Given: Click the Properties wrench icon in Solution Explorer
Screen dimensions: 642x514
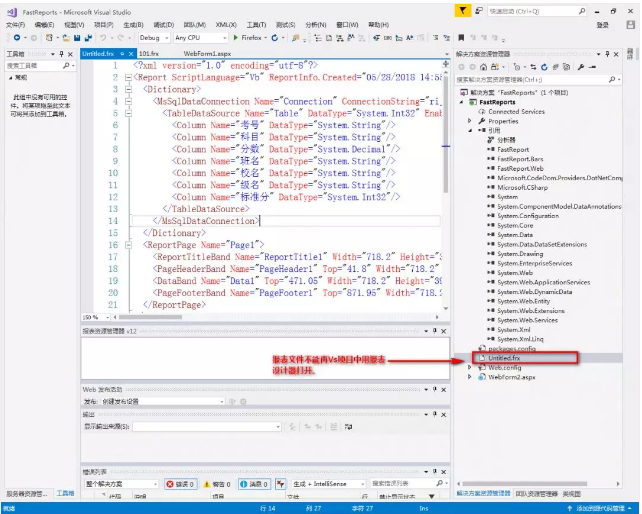Looking at the screenshot, I should (581, 67).
